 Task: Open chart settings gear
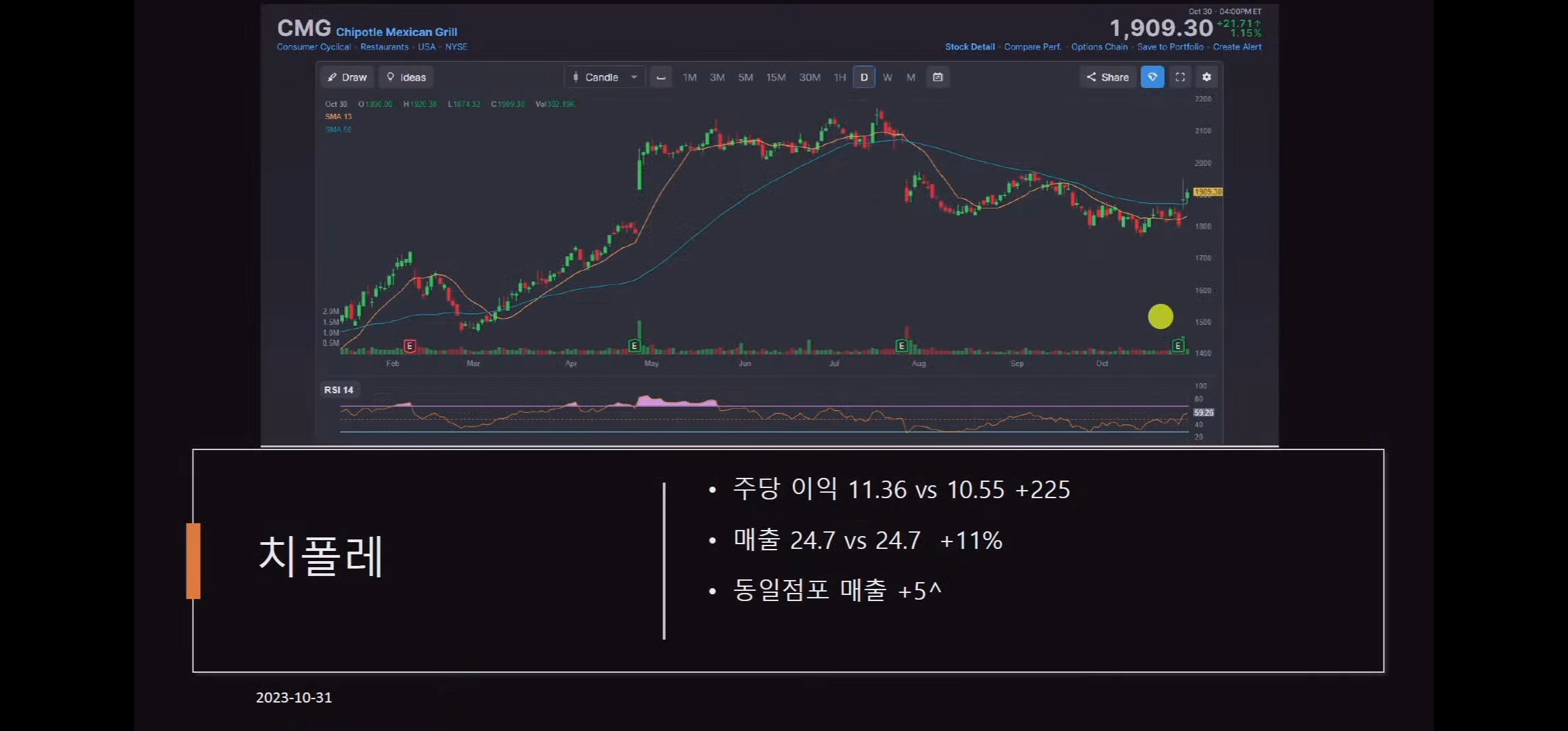coord(1206,77)
